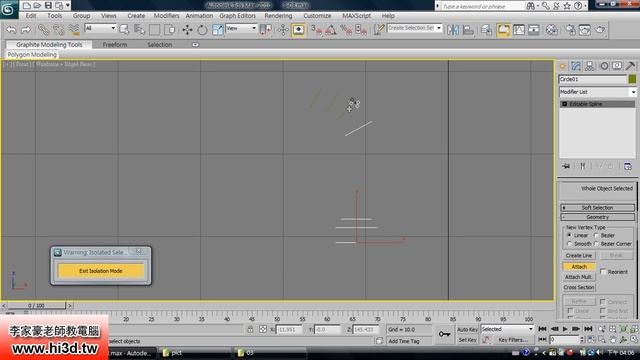
Task: Select the Smooth vertex type radio
Action: point(569,244)
